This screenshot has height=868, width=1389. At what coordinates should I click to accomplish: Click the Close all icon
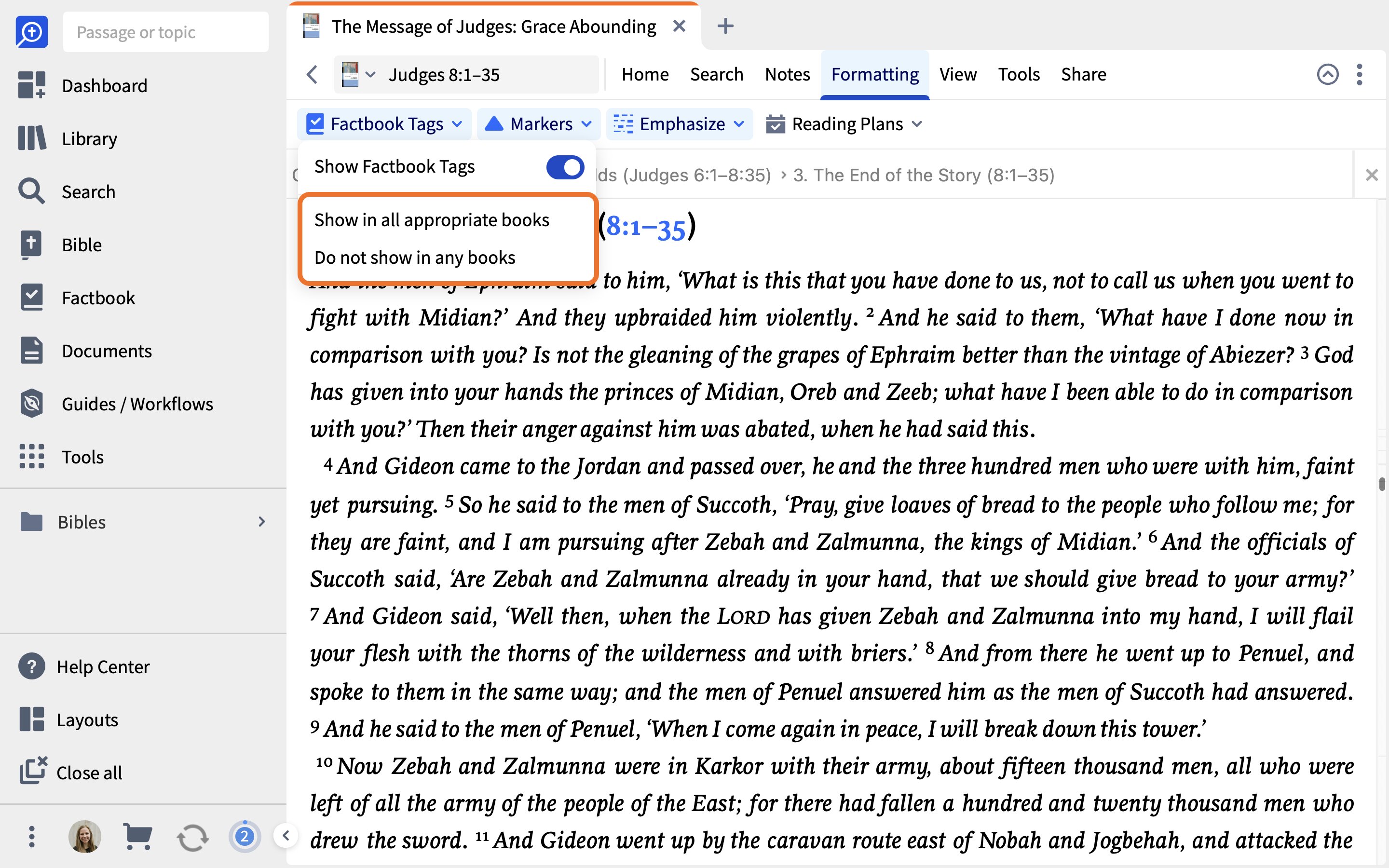(33, 771)
